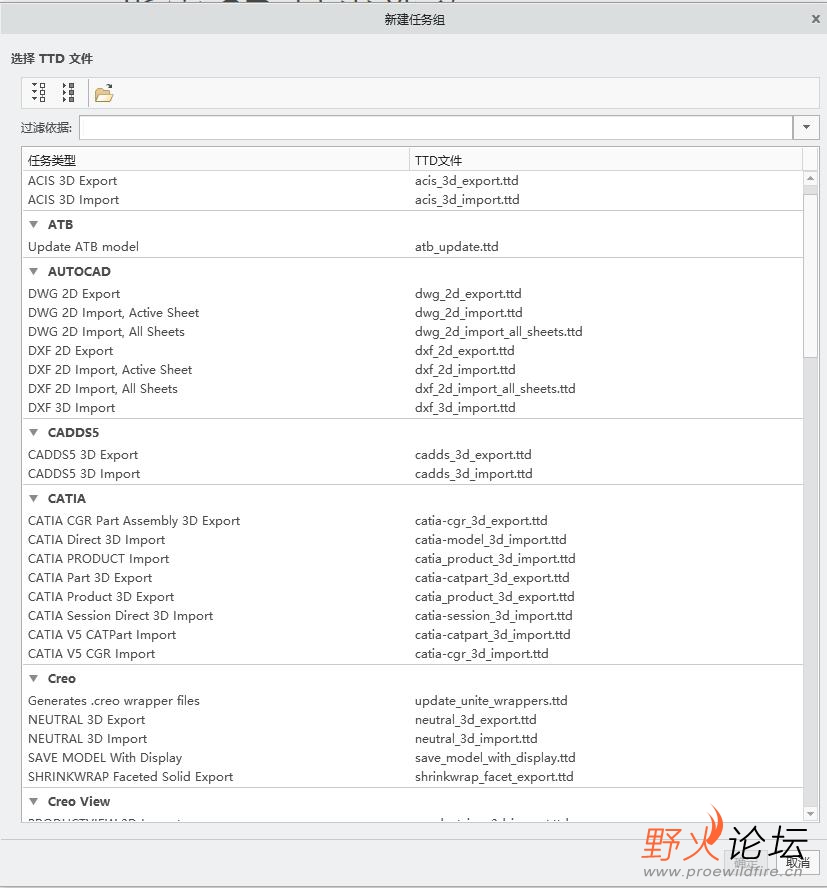
Task: Select CATIA Part 3D Export row
Action: [412, 578]
